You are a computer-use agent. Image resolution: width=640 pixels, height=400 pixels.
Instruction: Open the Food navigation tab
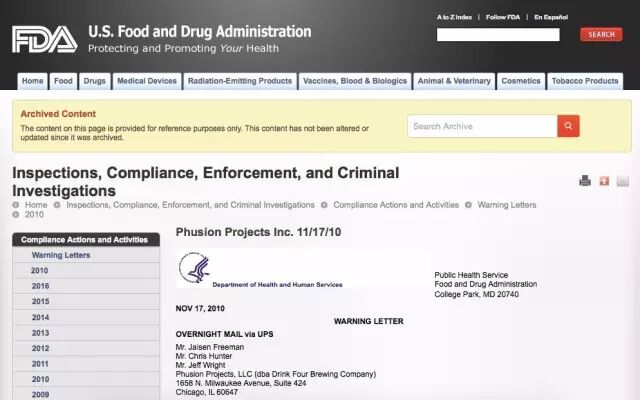click(63, 81)
